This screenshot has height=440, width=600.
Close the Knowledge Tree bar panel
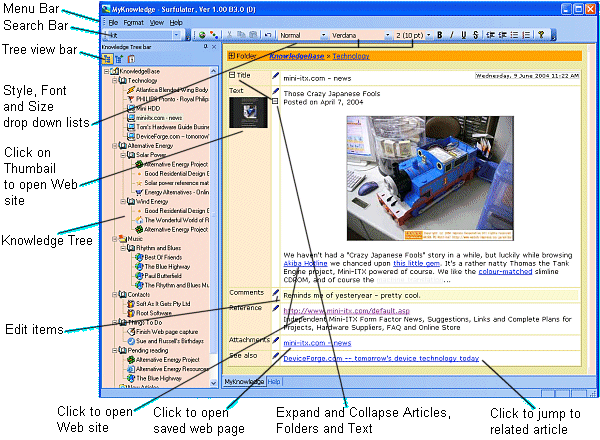point(214,47)
